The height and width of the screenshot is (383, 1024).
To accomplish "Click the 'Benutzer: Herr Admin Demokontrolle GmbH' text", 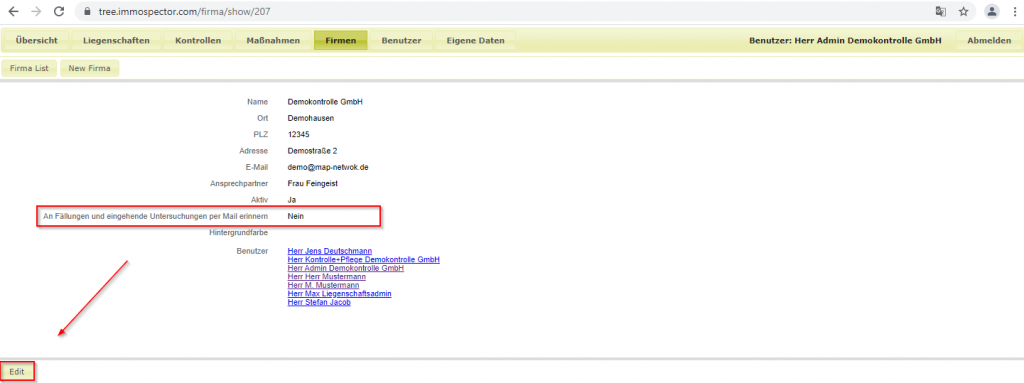I will pyautogui.click(x=845, y=41).
